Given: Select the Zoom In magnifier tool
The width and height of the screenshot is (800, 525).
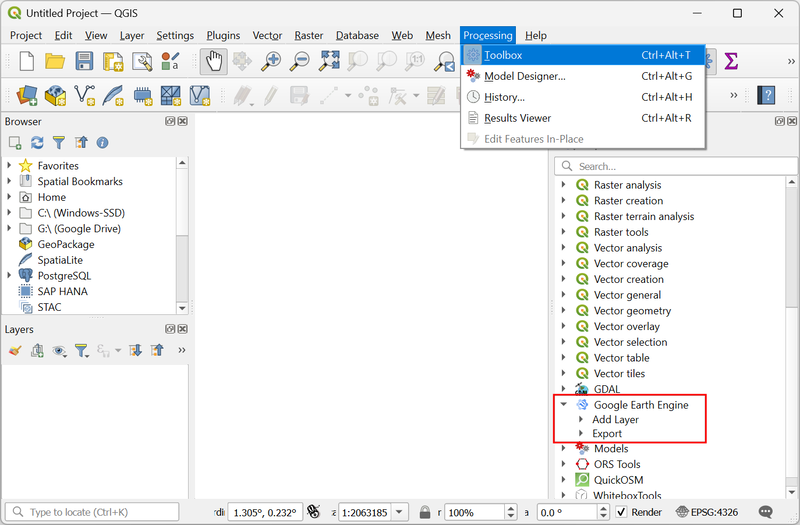Looking at the screenshot, I should tap(270, 61).
